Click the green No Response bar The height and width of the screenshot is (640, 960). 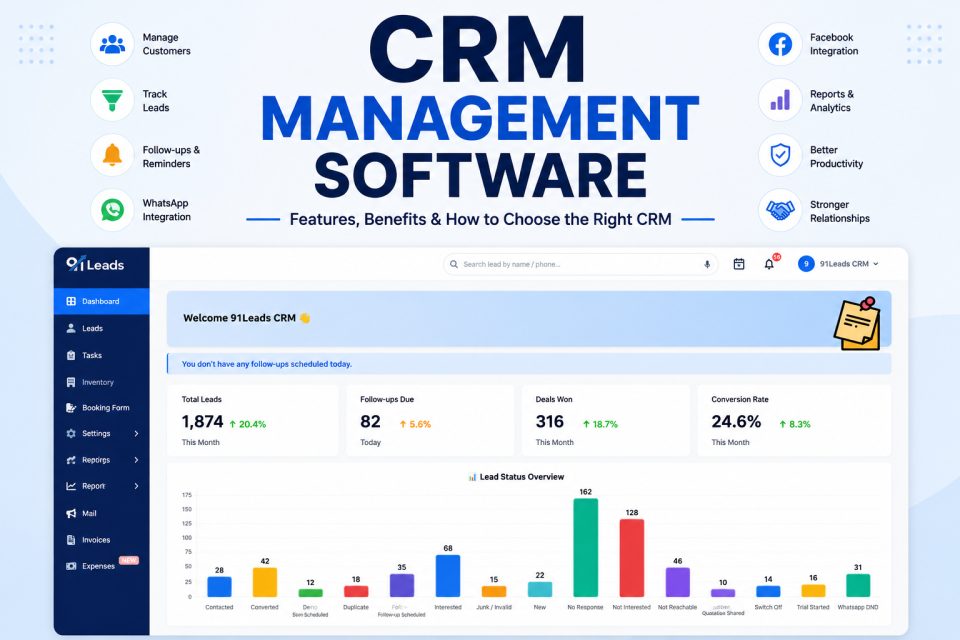(585, 548)
